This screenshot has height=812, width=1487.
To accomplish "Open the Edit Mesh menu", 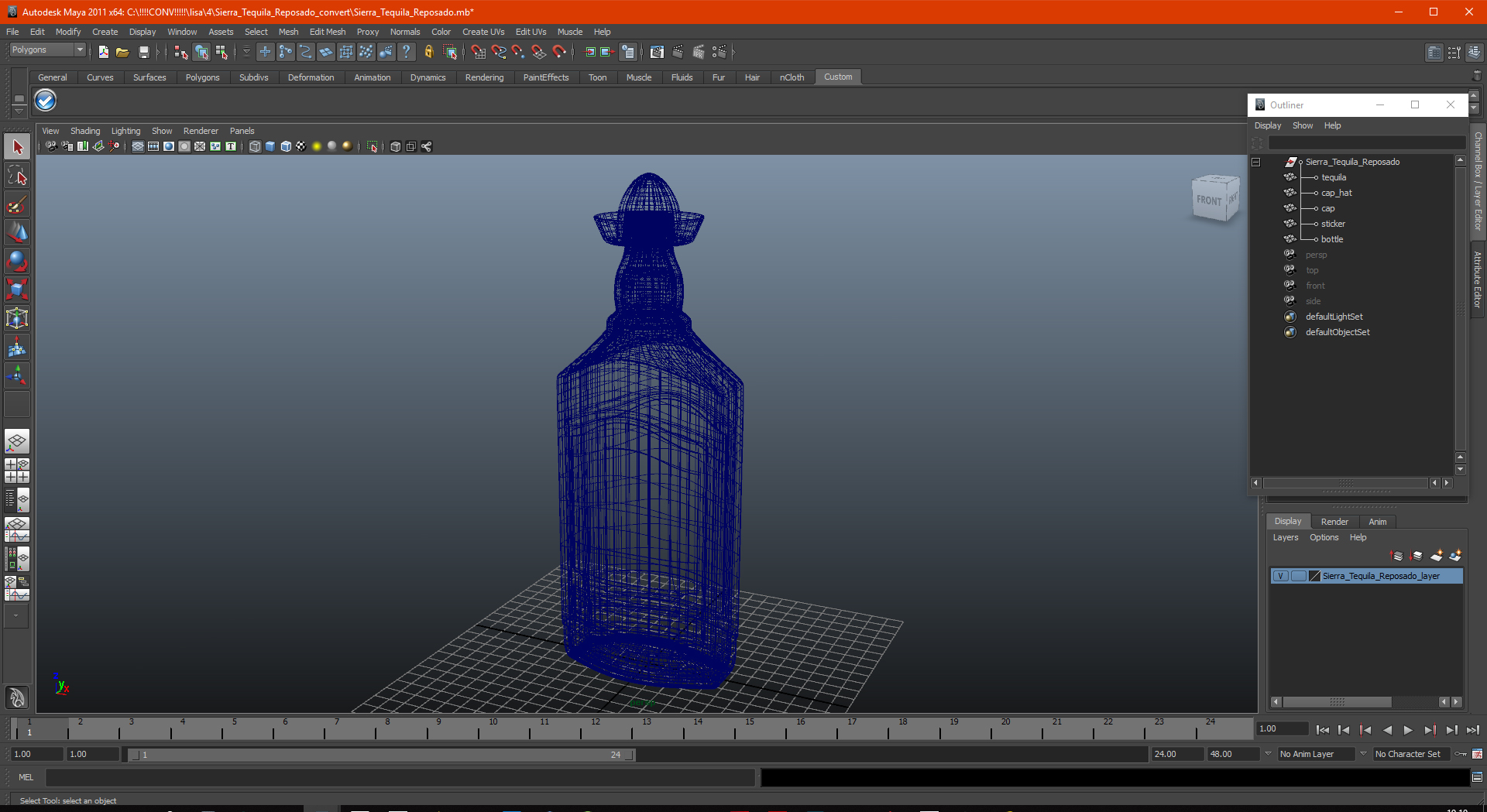I will [328, 32].
